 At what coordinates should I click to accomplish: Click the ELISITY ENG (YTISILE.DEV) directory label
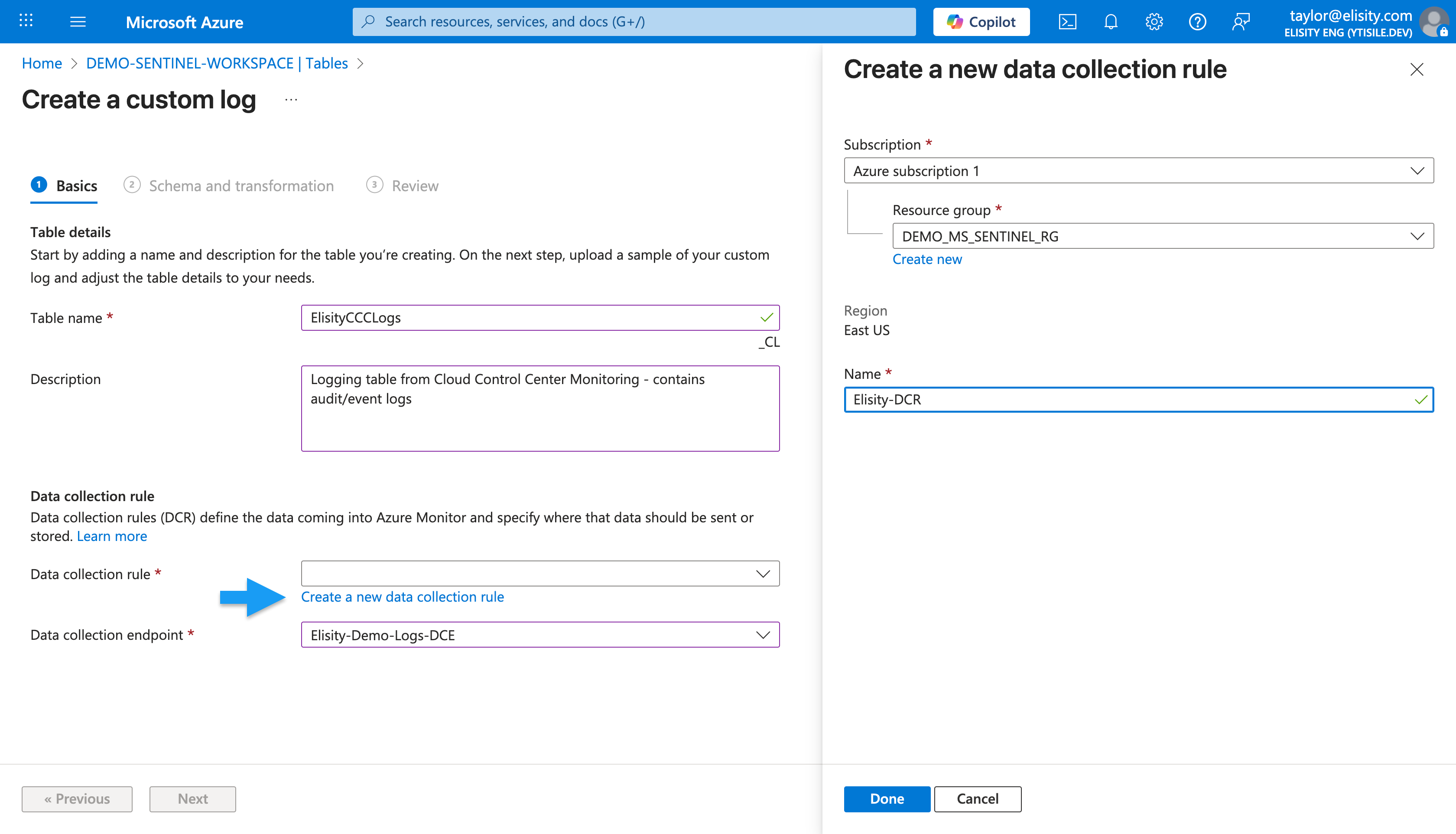(1348, 33)
